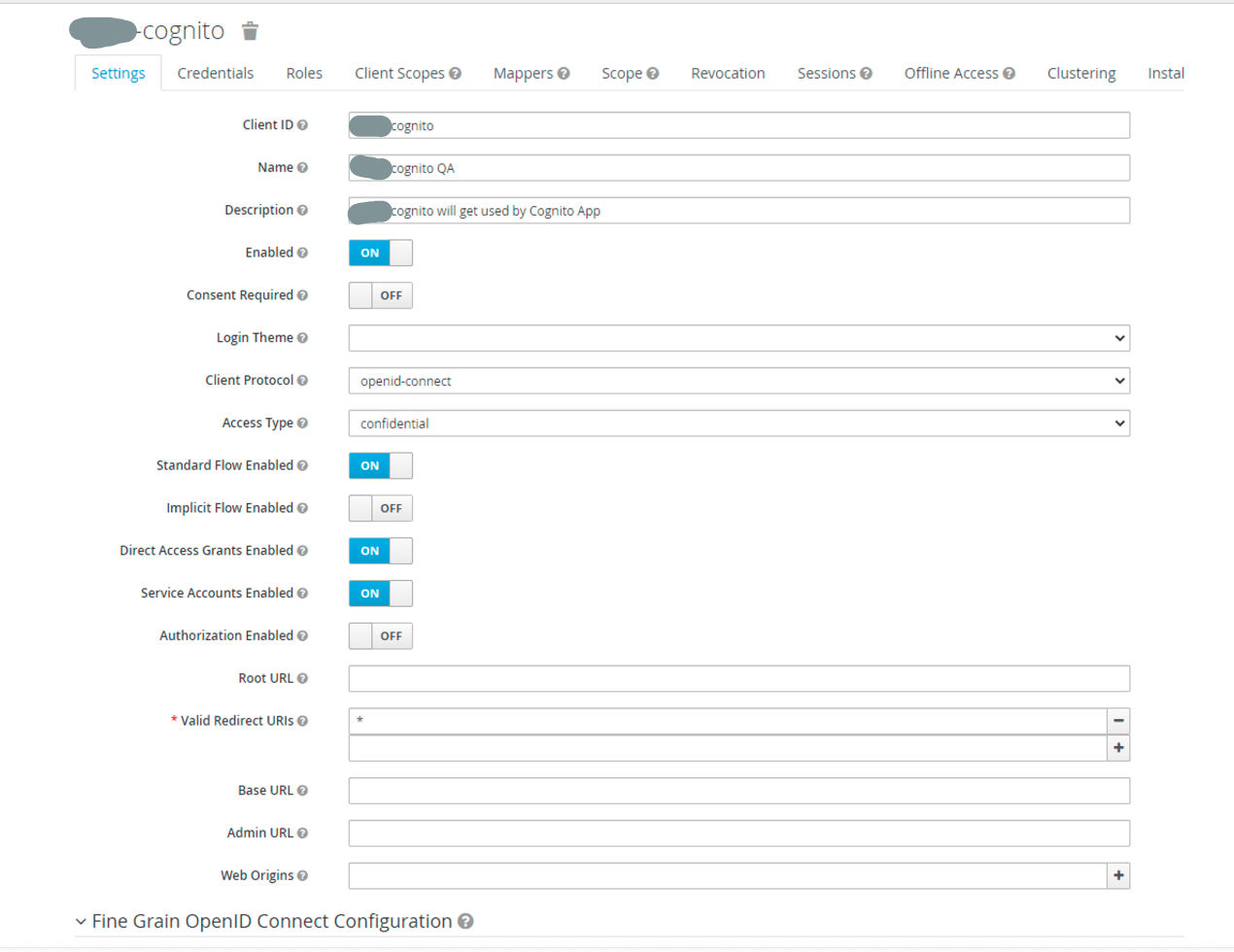
Task: Collapse the Fine Grain OpenID Connect Configuration section
Action: [x=81, y=921]
